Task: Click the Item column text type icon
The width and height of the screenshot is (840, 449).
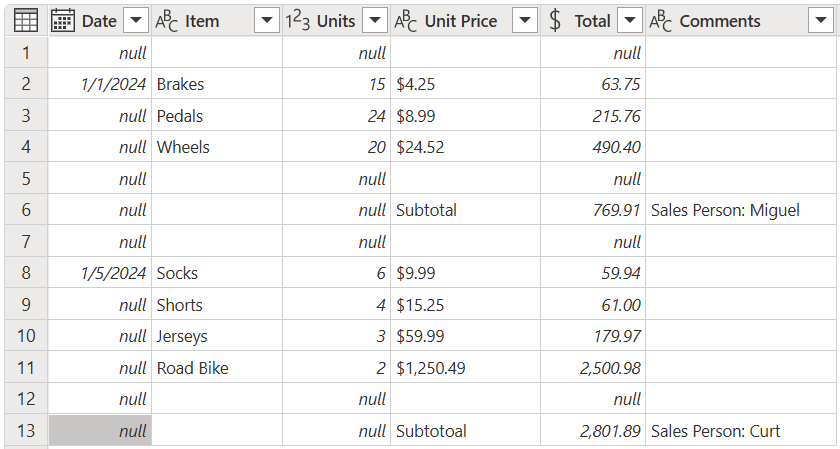Action: pos(166,20)
